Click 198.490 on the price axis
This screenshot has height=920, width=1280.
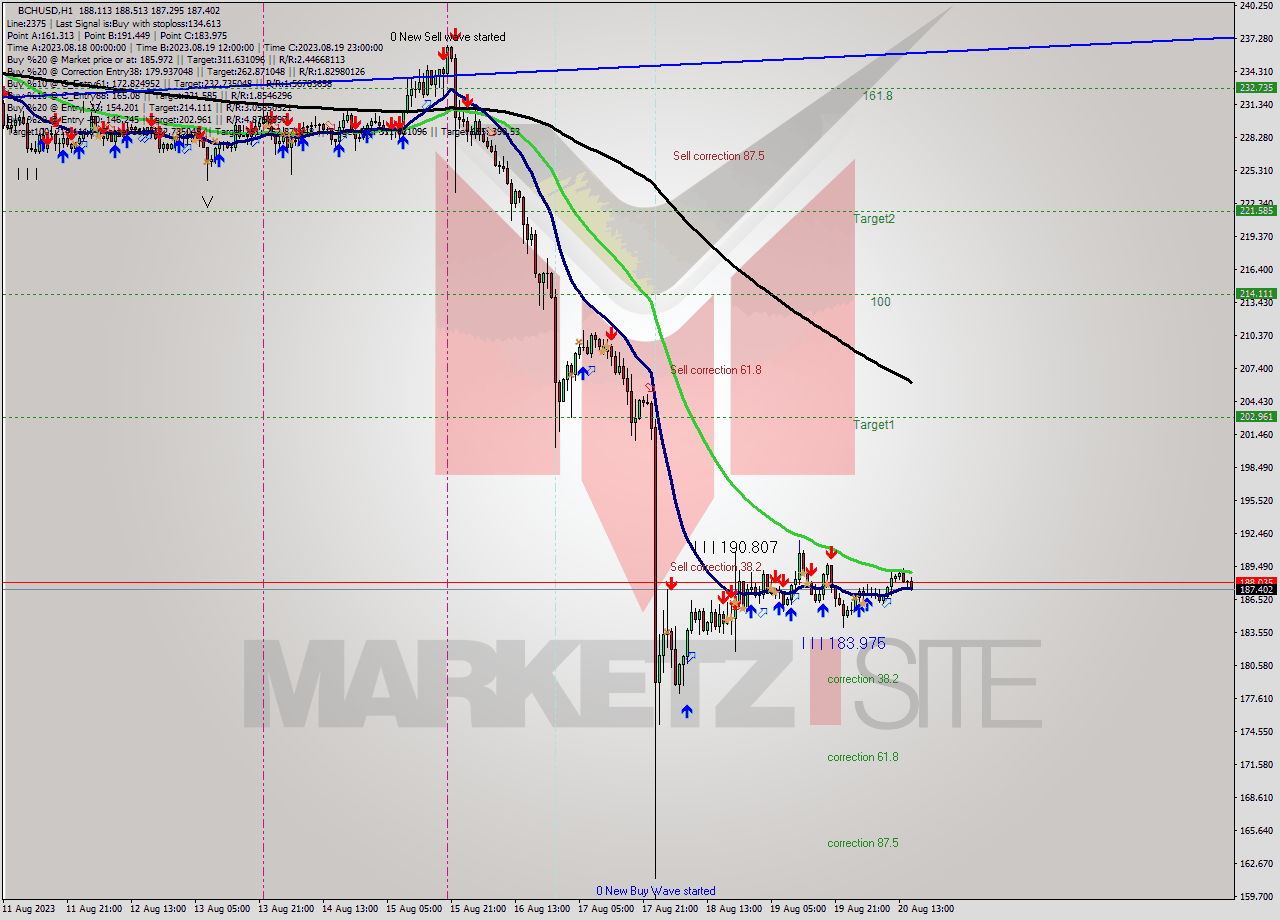[1256, 467]
